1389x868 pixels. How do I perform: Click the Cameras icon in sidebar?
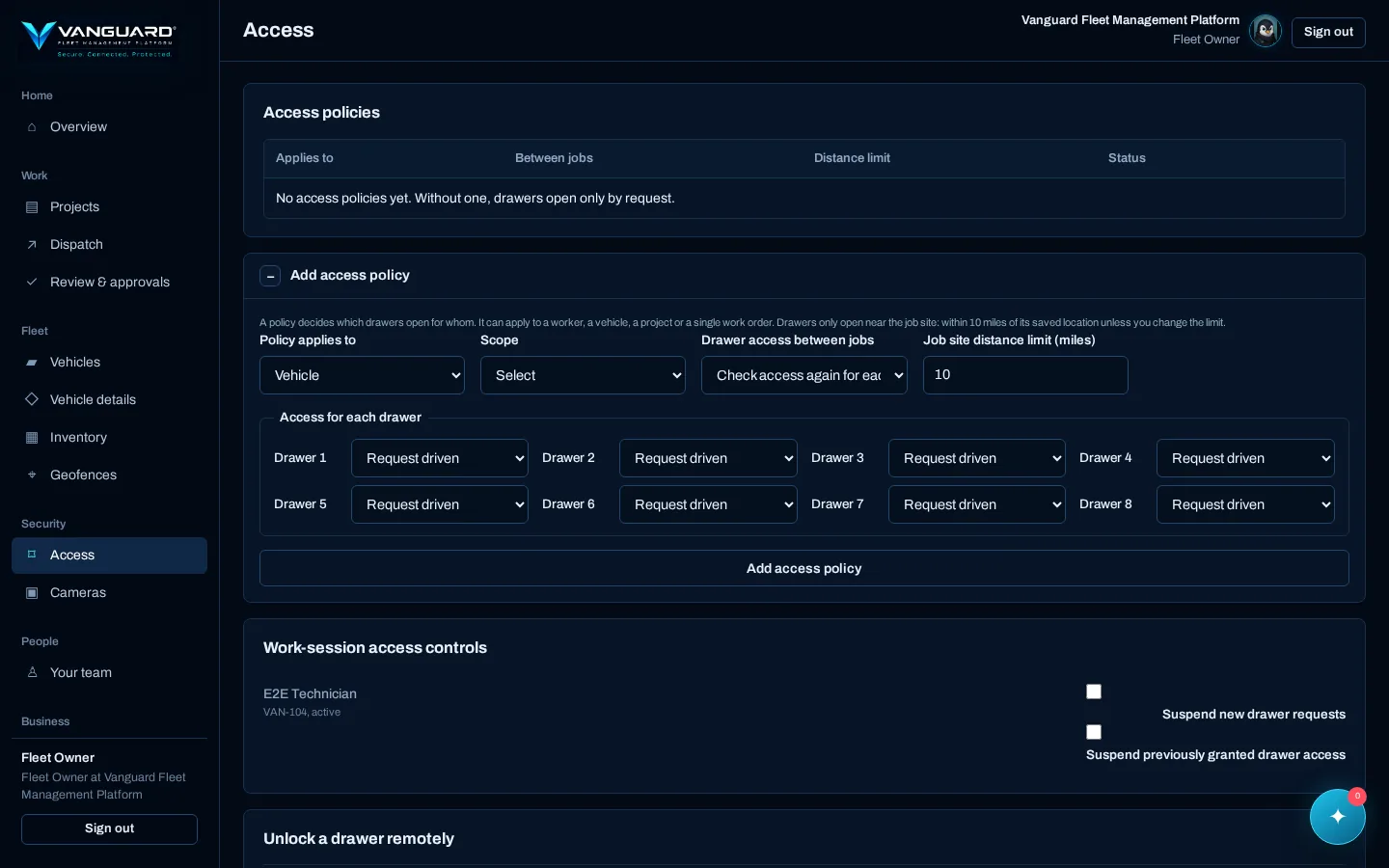pyautogui.click(x=32, y=593)
